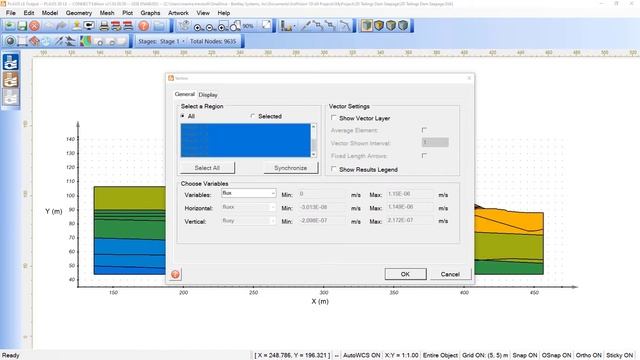Toggle Ortho ON in status bar
This screenshot has height=360, width=640.
pyautogui.click(x=588, y=356)
